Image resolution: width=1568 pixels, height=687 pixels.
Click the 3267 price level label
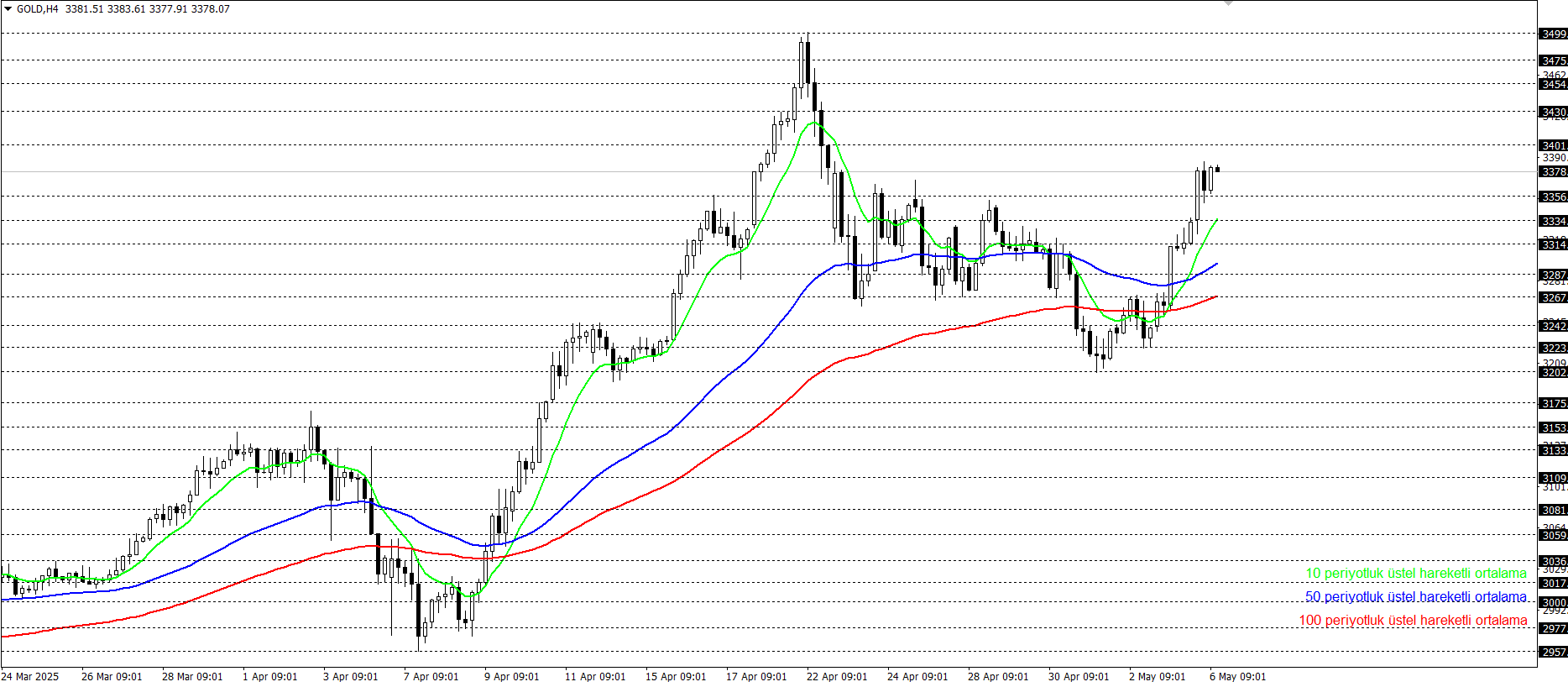click(1553, 298)
